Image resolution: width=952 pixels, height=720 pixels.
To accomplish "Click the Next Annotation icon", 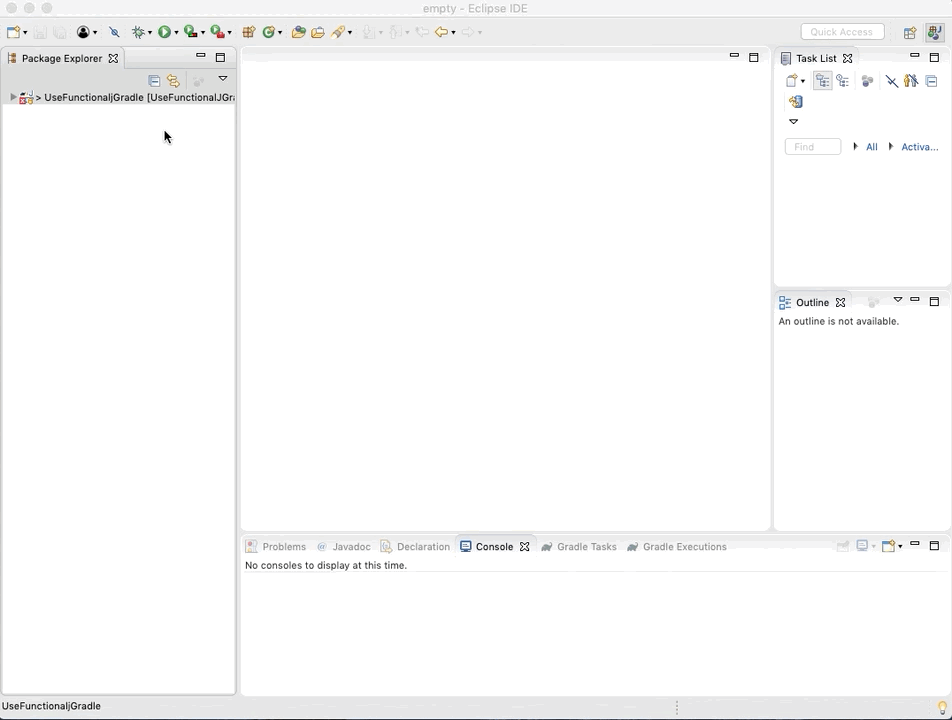I will click(x=369, y=32).
